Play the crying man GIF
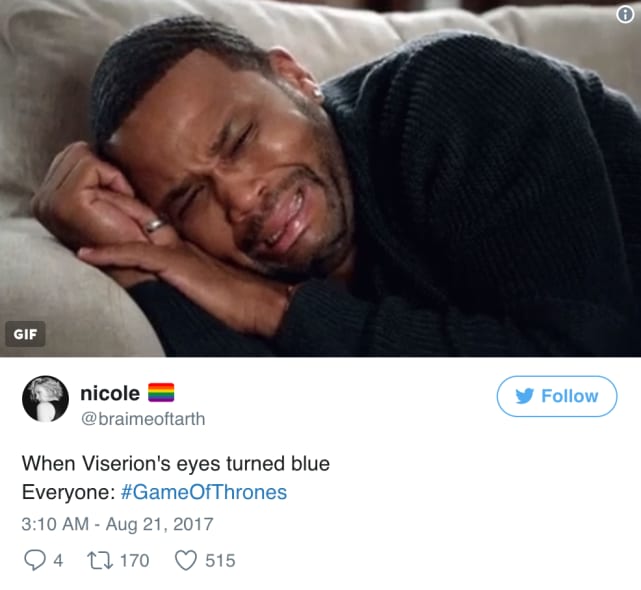The height and width of the screenshot is (590, 641). coord(320,178)
